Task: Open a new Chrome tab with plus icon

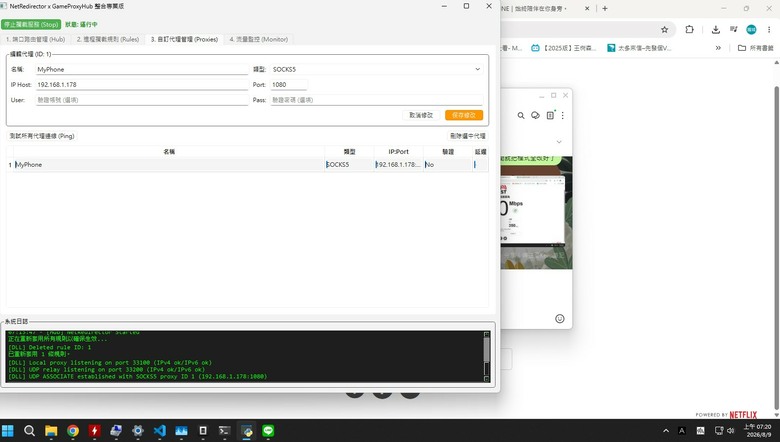Action: [605, 8]
